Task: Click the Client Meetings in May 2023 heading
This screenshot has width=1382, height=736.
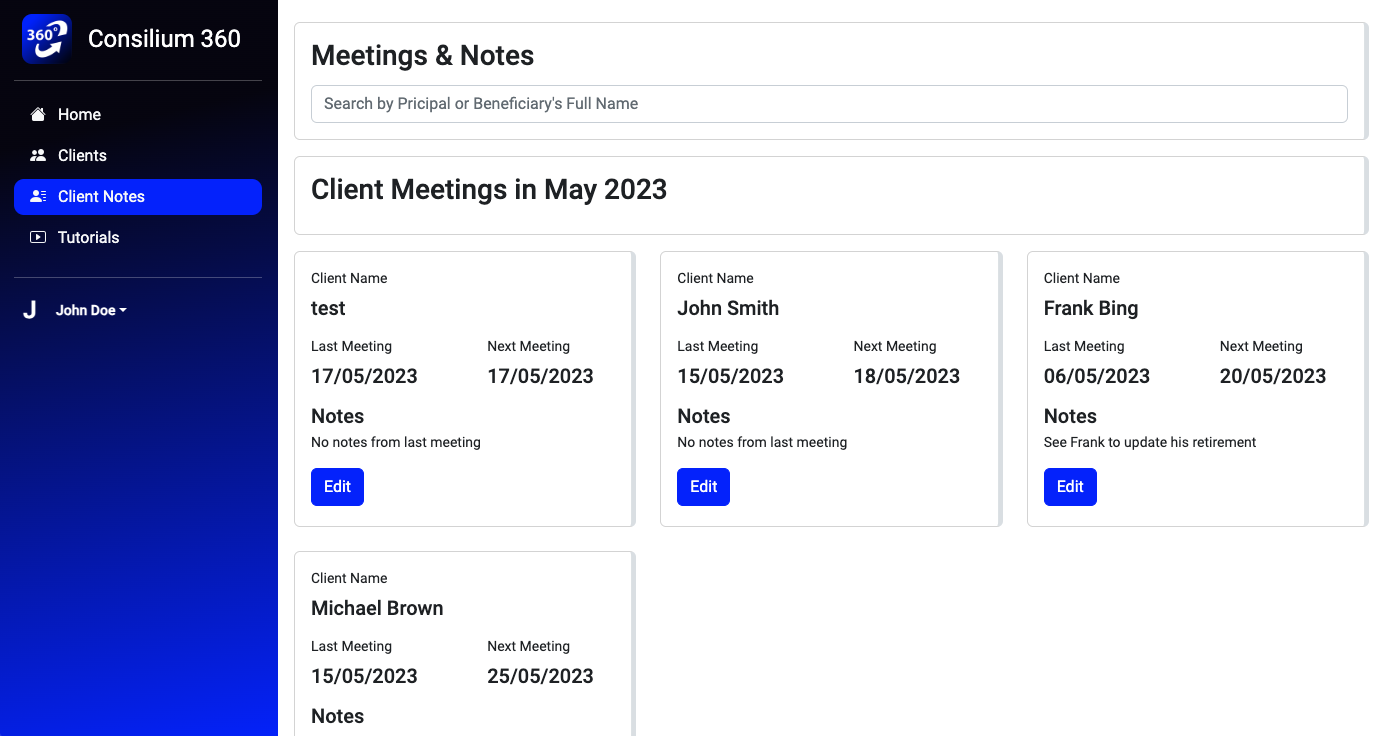Action: 488,190
